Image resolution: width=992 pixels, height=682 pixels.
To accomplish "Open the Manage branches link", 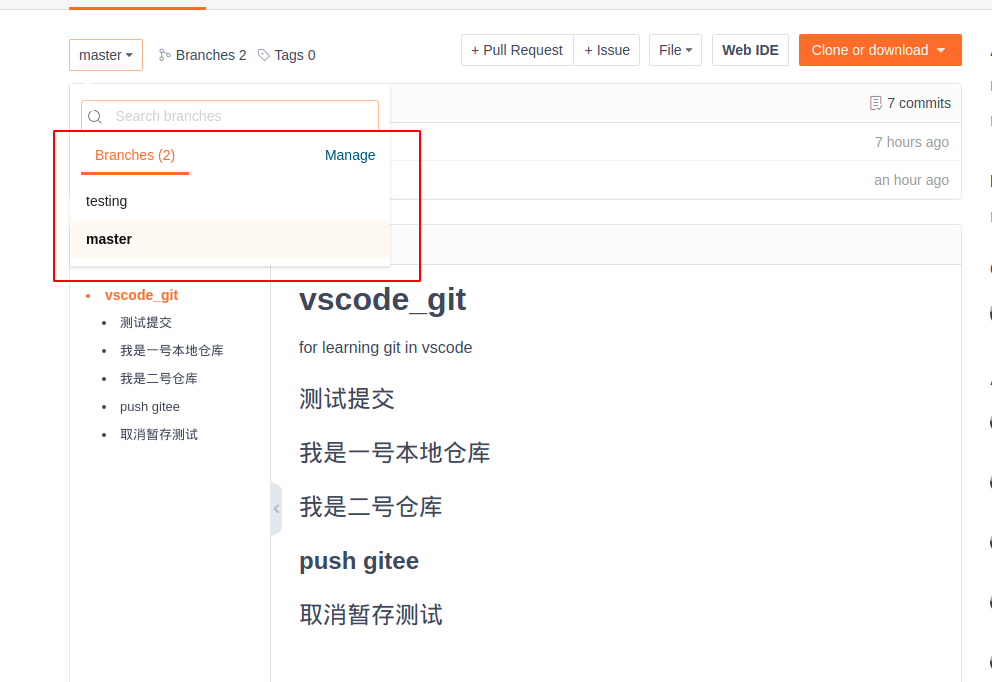I will tap(350, 155).
